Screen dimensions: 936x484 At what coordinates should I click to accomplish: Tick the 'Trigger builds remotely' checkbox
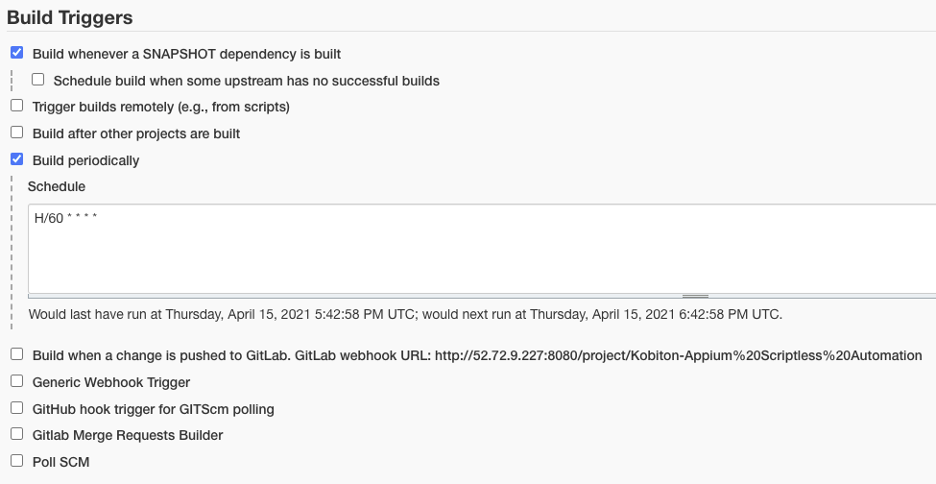pos(17,106)
